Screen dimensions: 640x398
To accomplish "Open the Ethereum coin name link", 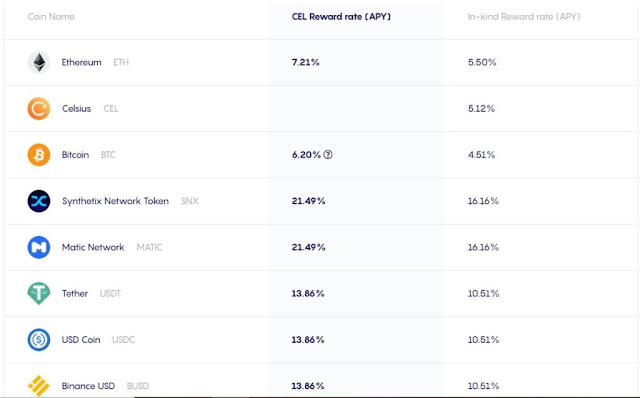I will click(82, 62).
